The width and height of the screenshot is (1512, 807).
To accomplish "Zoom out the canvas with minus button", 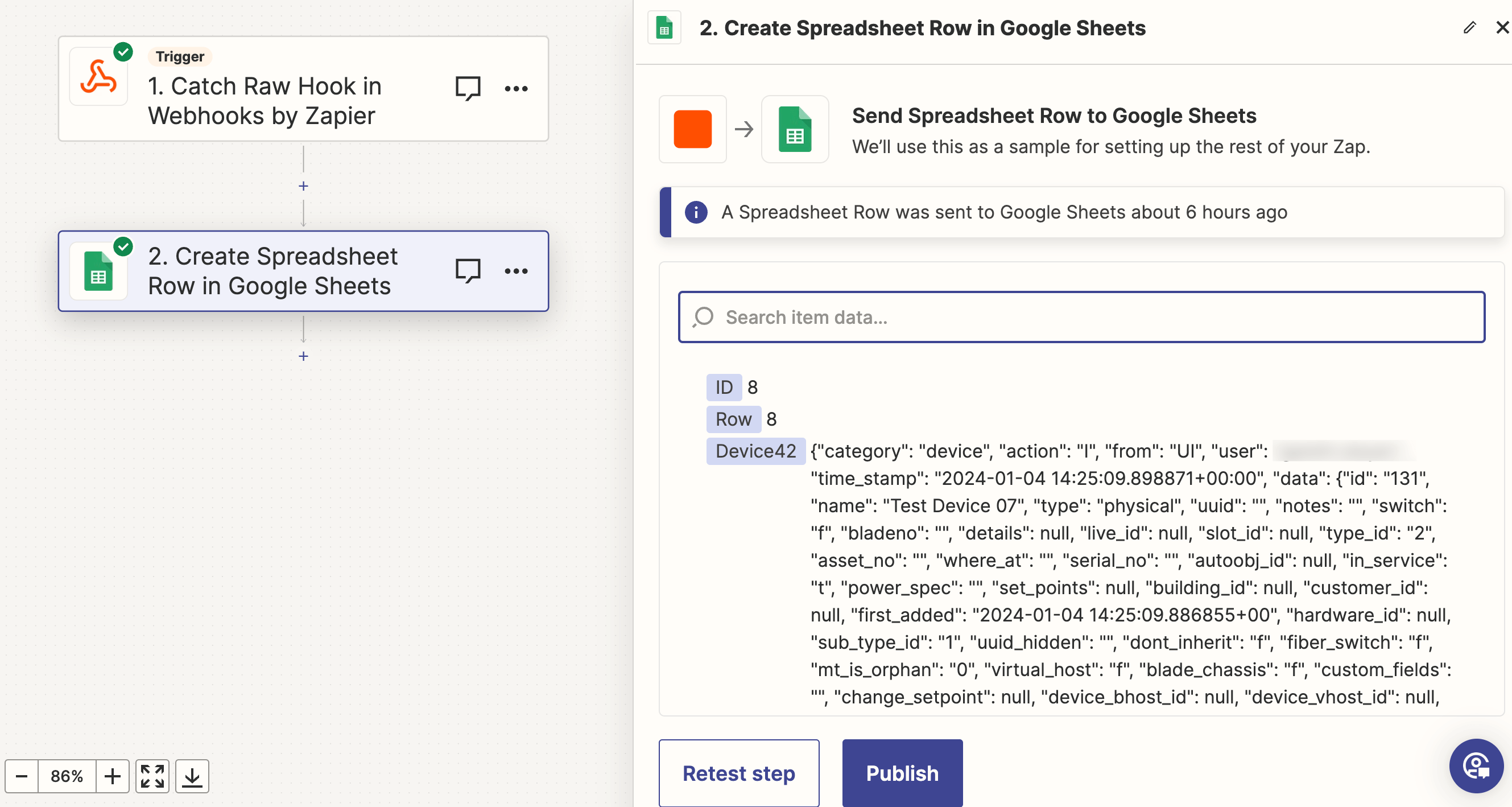I will [x=22, y=776].
